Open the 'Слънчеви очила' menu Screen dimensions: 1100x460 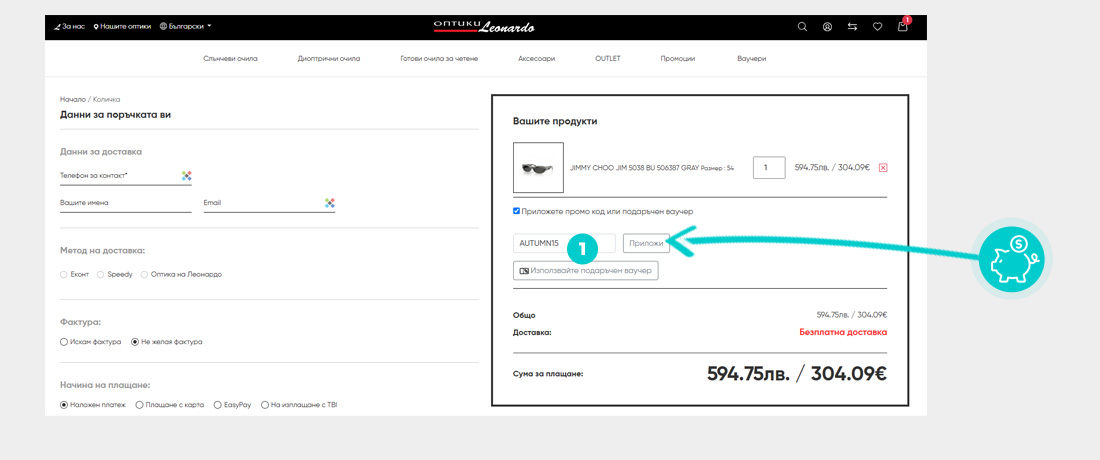[x=230, y=59]
